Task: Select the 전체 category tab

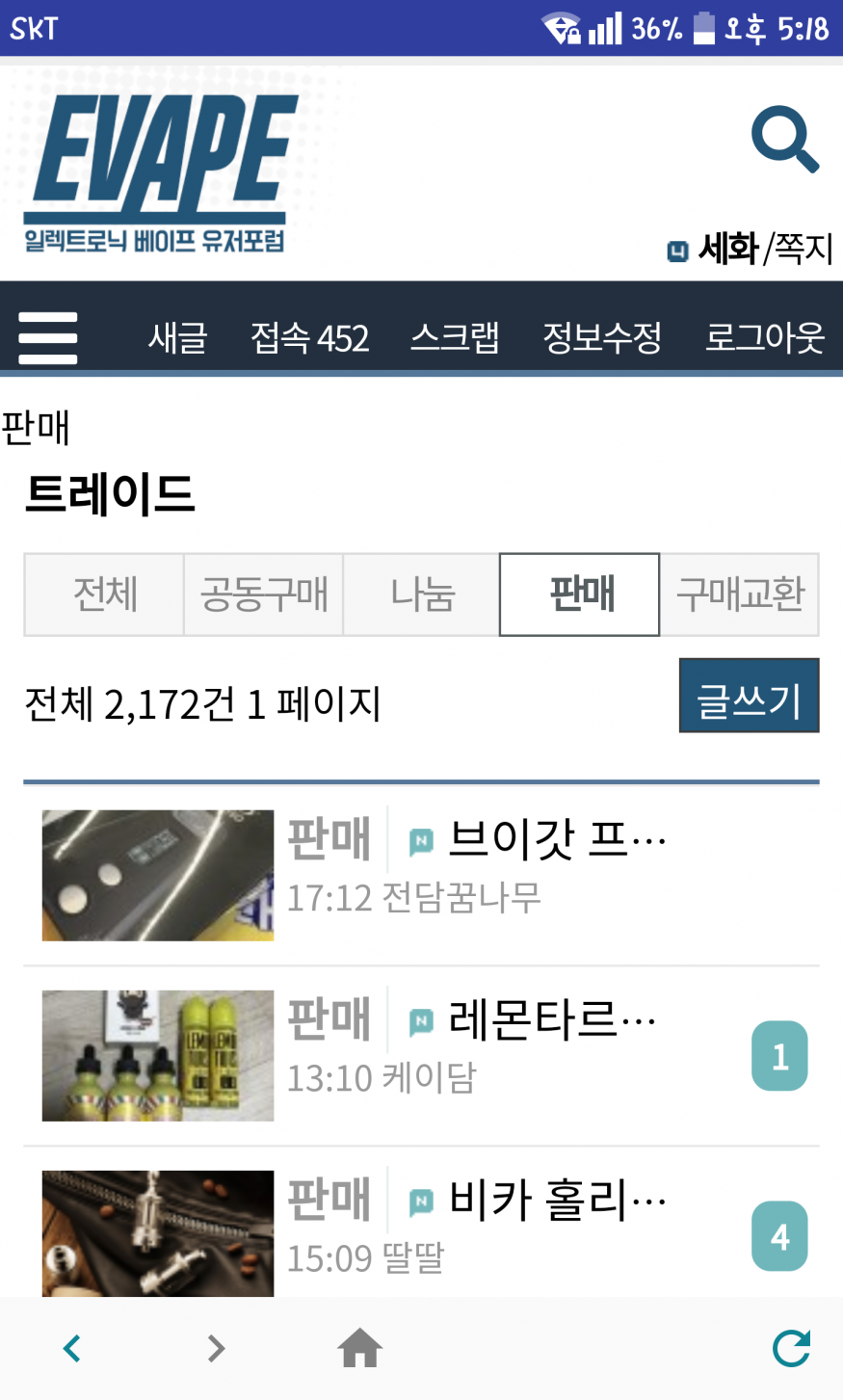Action: (104, 594)
